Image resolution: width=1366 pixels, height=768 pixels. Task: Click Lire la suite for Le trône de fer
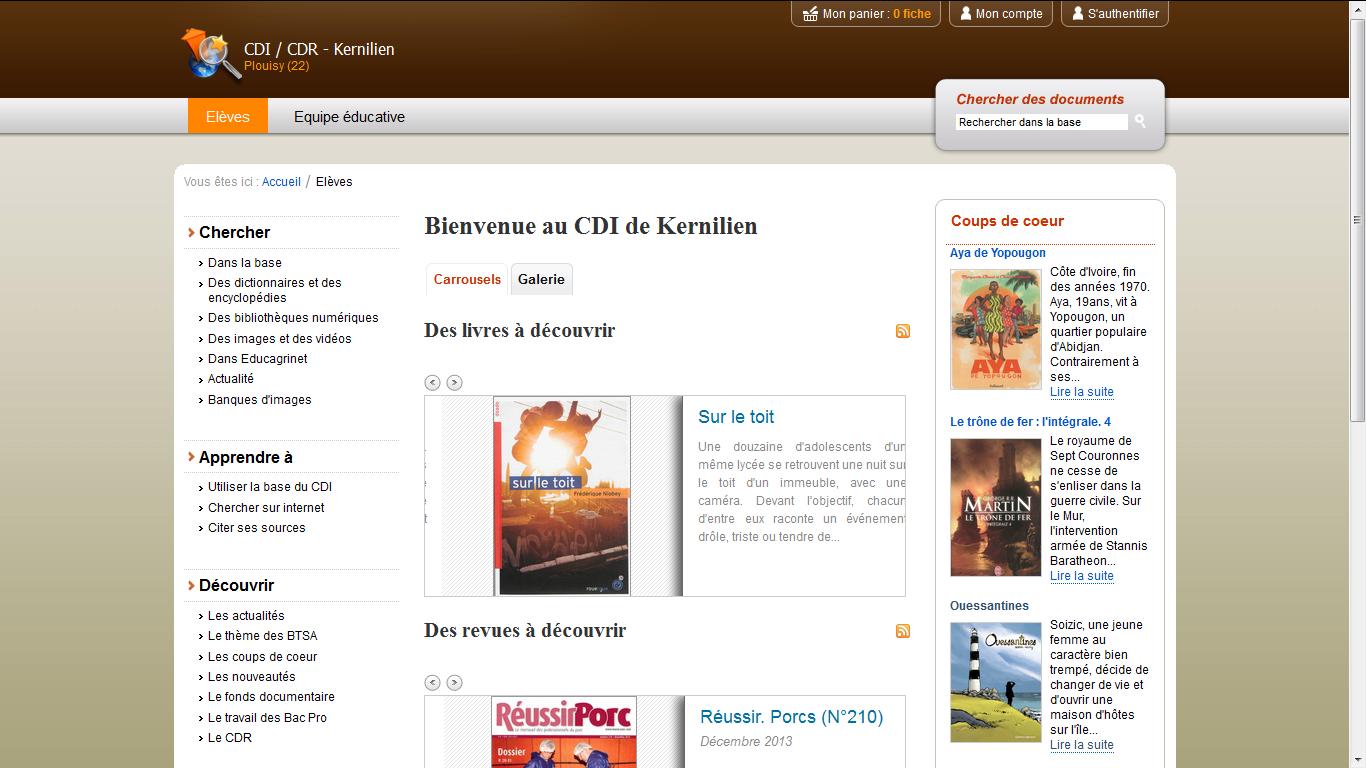tap(1082, 576)
